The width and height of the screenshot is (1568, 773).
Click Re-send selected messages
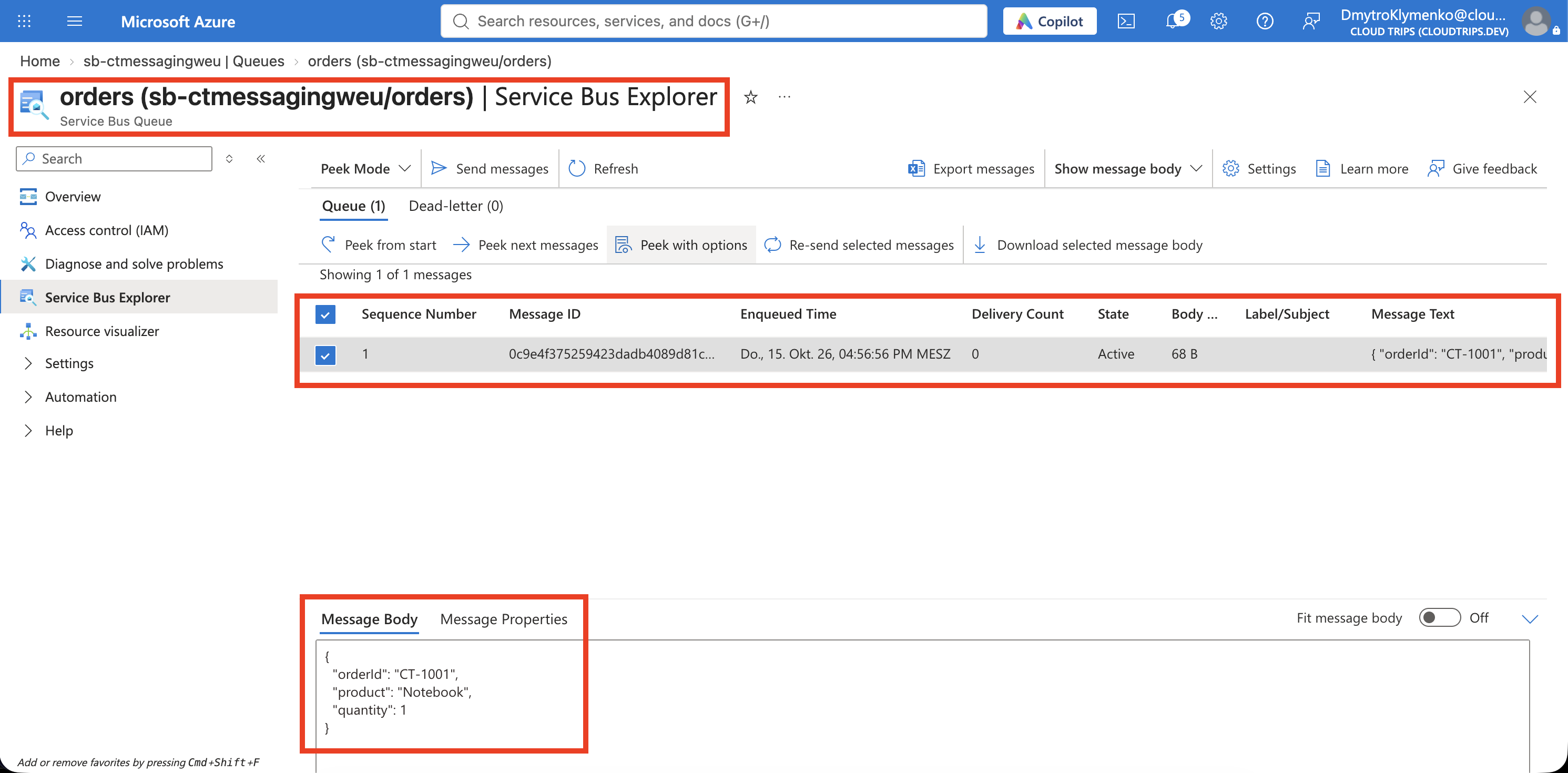pos(859,245)
